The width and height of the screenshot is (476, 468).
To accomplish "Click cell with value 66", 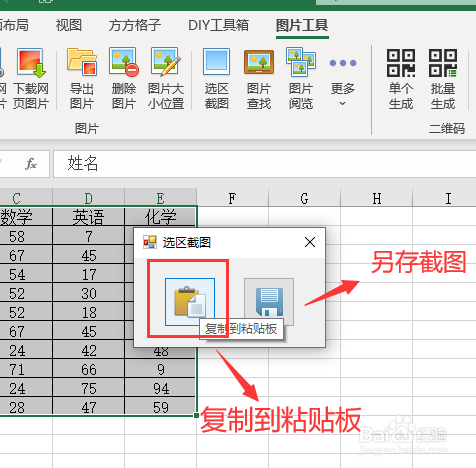I will point(88,369).
